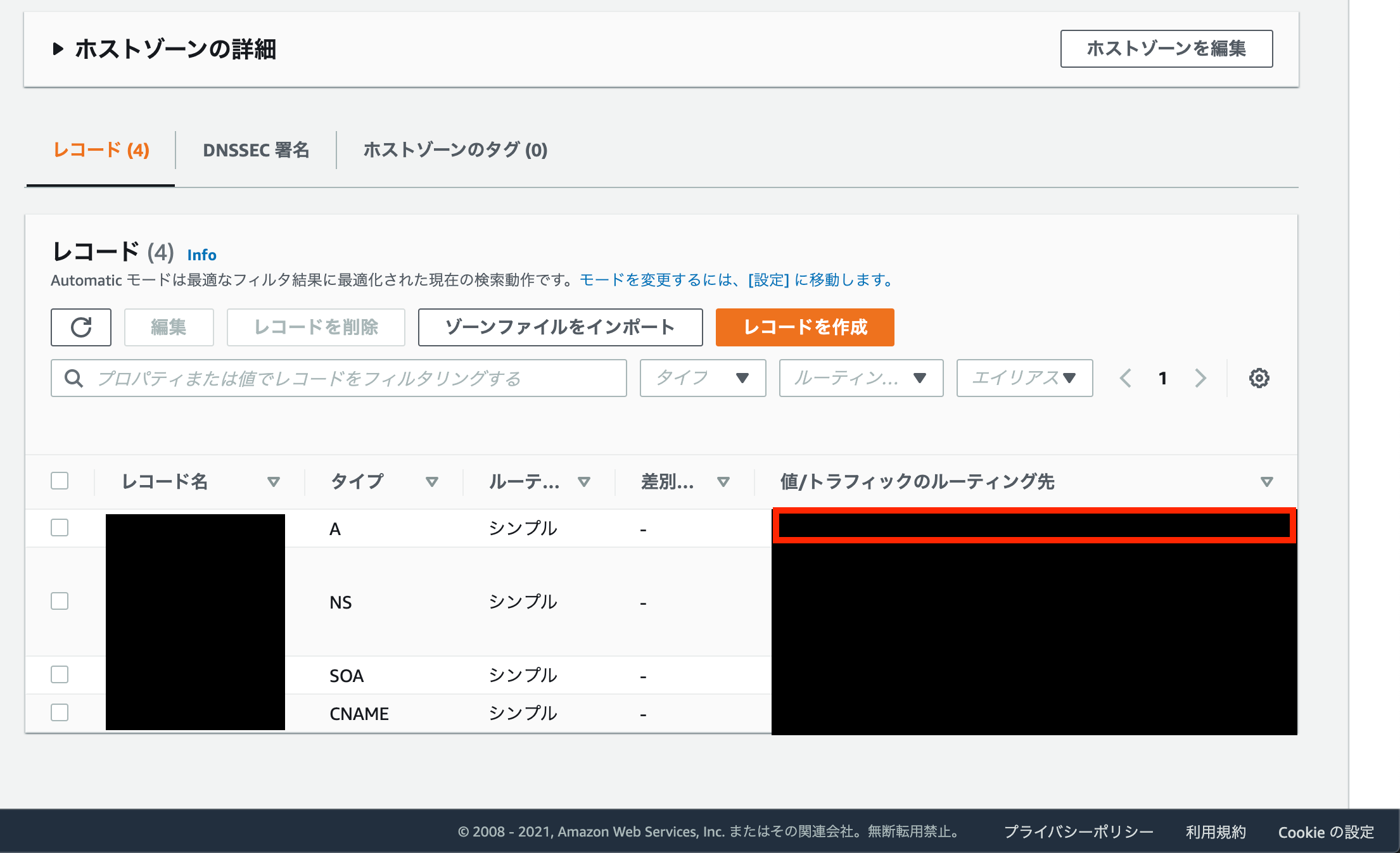Click the orange create record button
1400x853 pixels.
point(805,327)
